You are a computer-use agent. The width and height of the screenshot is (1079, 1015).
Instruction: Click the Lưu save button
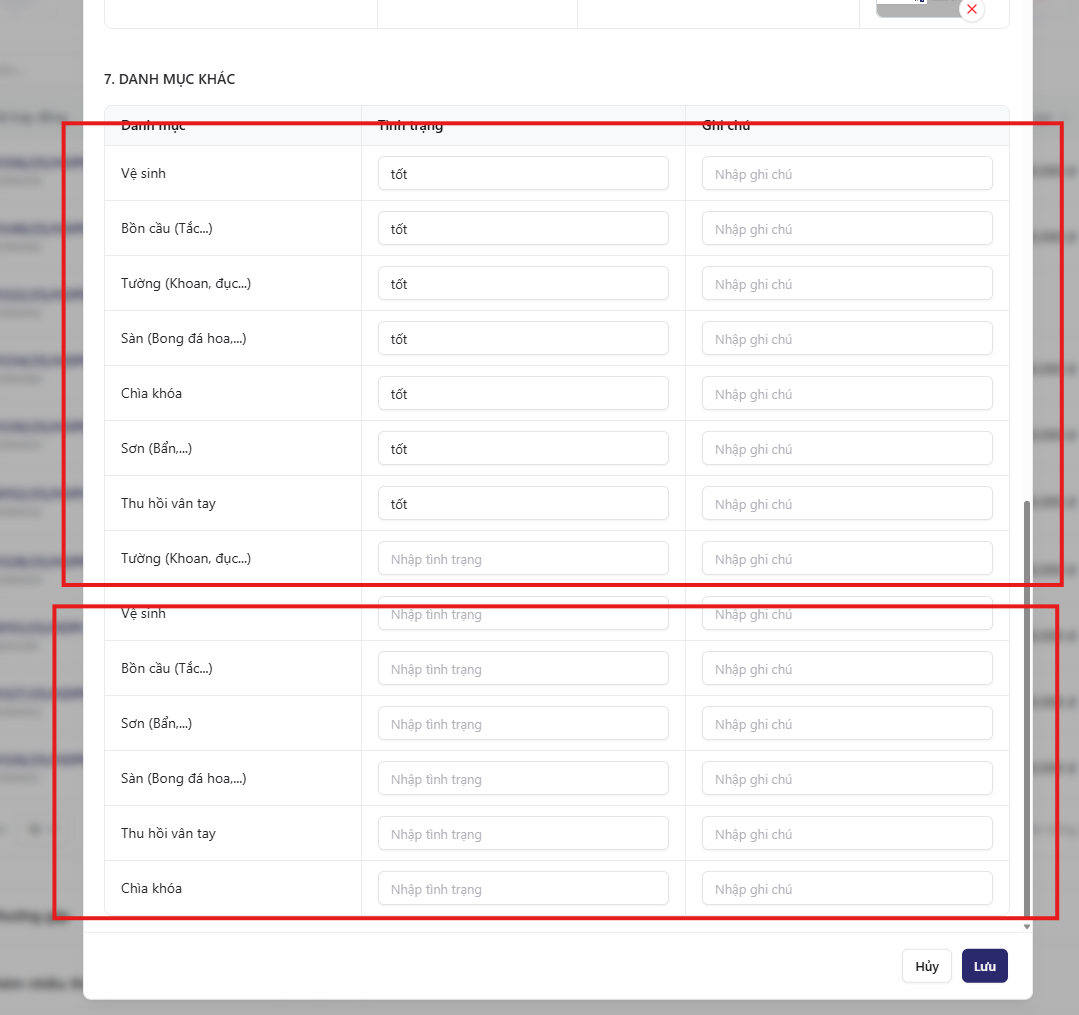984,966
